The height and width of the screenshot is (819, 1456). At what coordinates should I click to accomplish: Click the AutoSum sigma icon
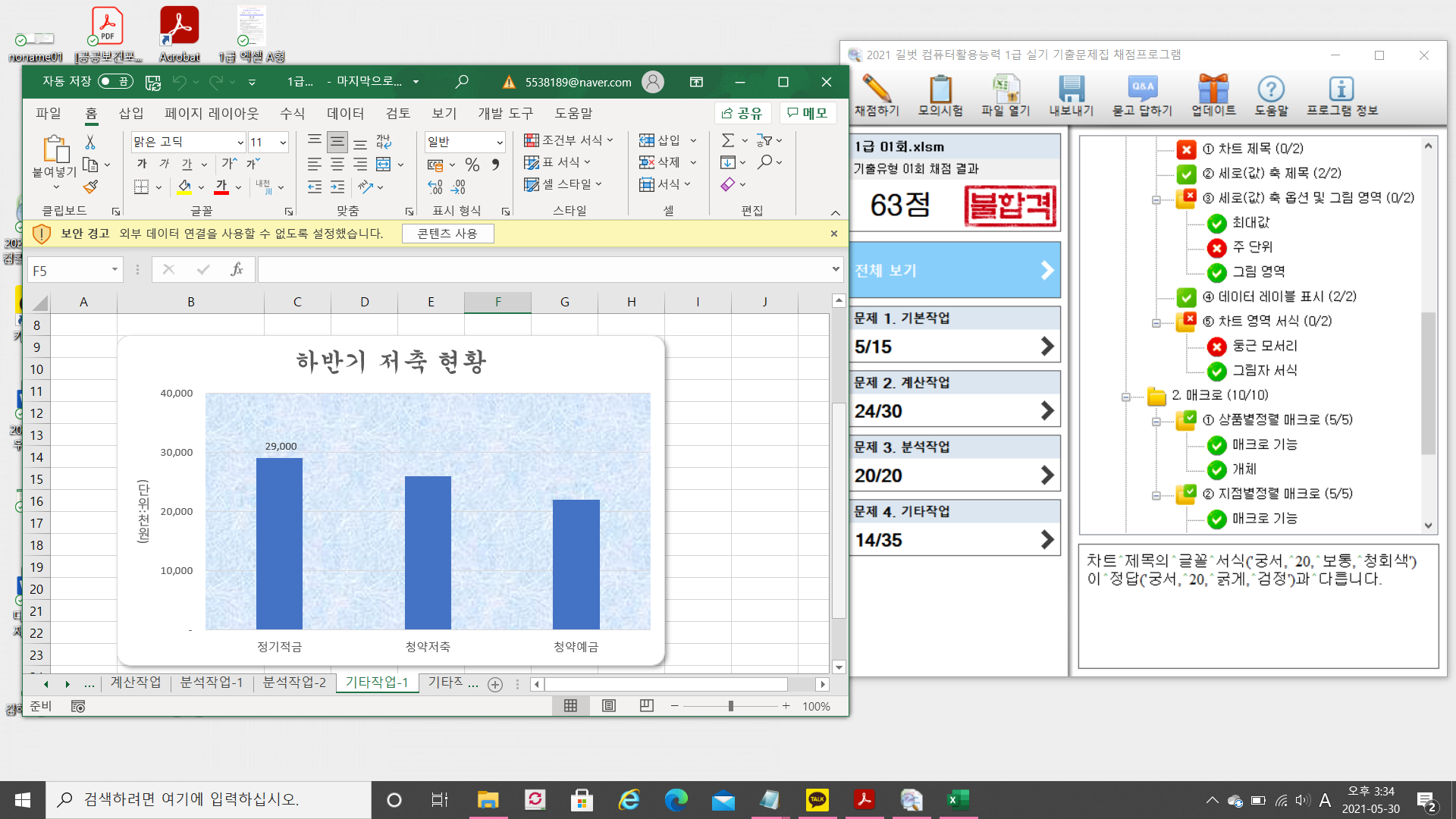(x=727, y=140)
